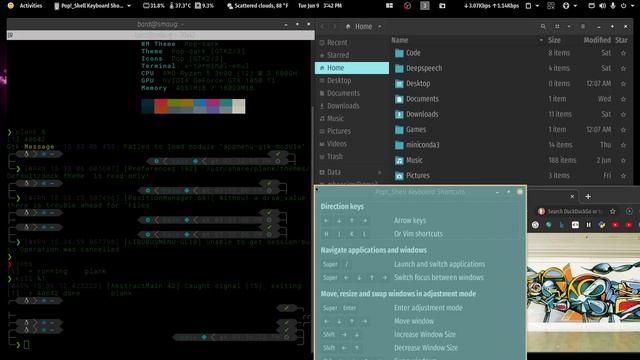Sort files by the Name column header
640x360 pixels.
point(399,40)
